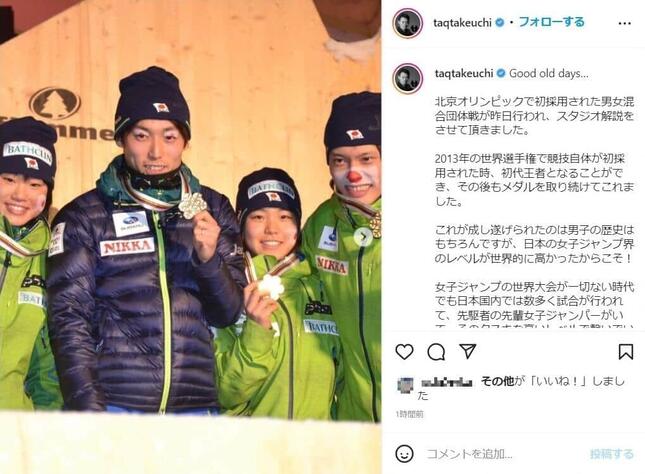Viewport: 645px width, 474px height.
Task: Click taqtakeuchi avatar beside caption
Action: tap(408, 78)
